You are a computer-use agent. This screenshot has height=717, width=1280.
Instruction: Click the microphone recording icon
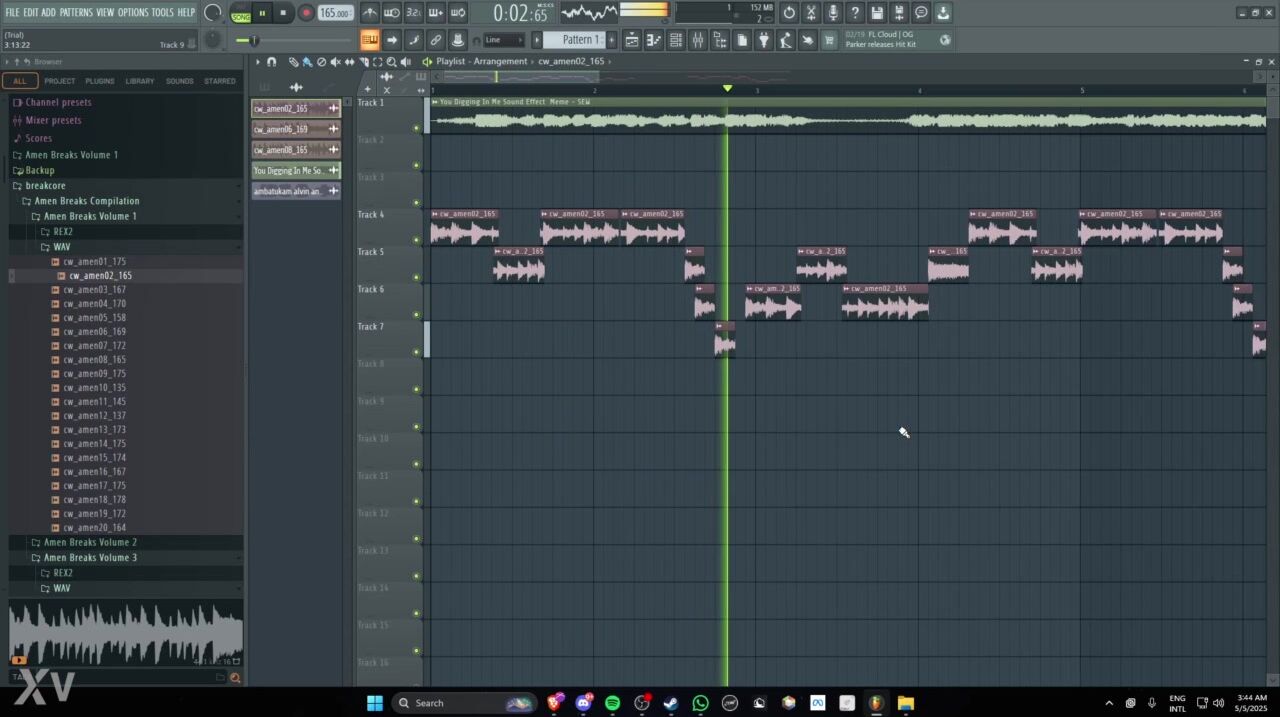pos(833,13)
